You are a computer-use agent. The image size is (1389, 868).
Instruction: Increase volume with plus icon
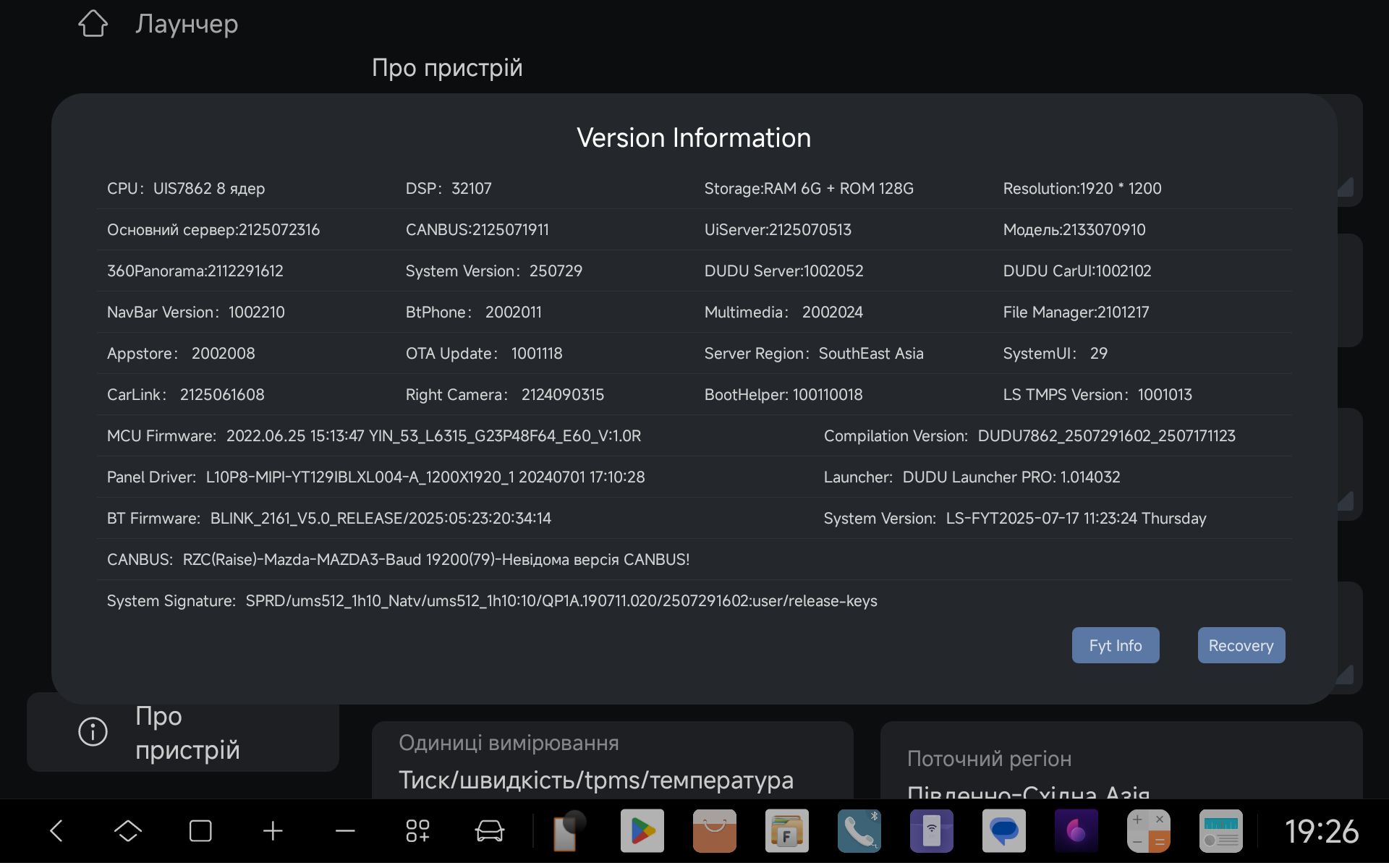click(273, 831)
